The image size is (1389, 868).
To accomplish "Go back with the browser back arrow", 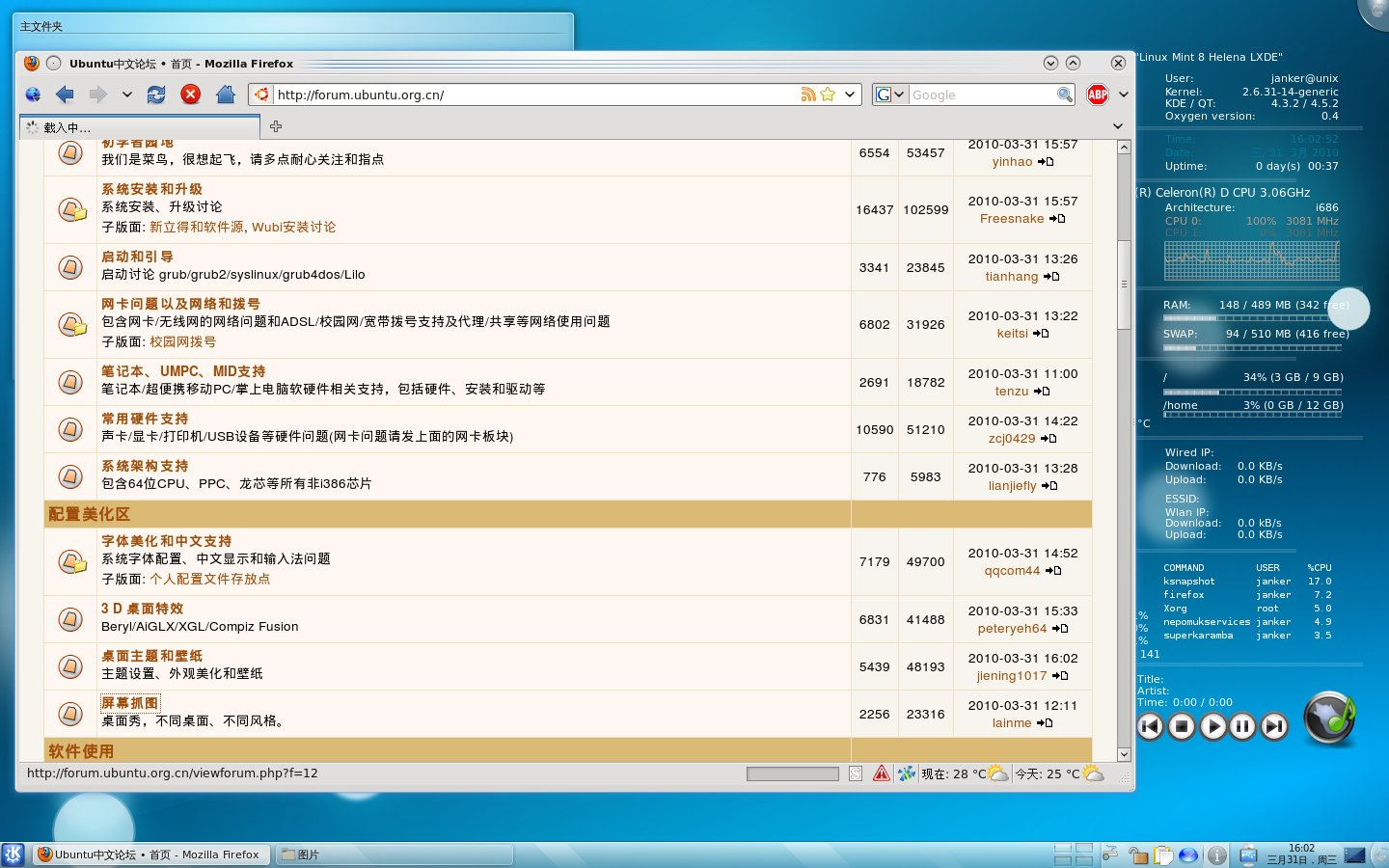I will tap(65, 95).
